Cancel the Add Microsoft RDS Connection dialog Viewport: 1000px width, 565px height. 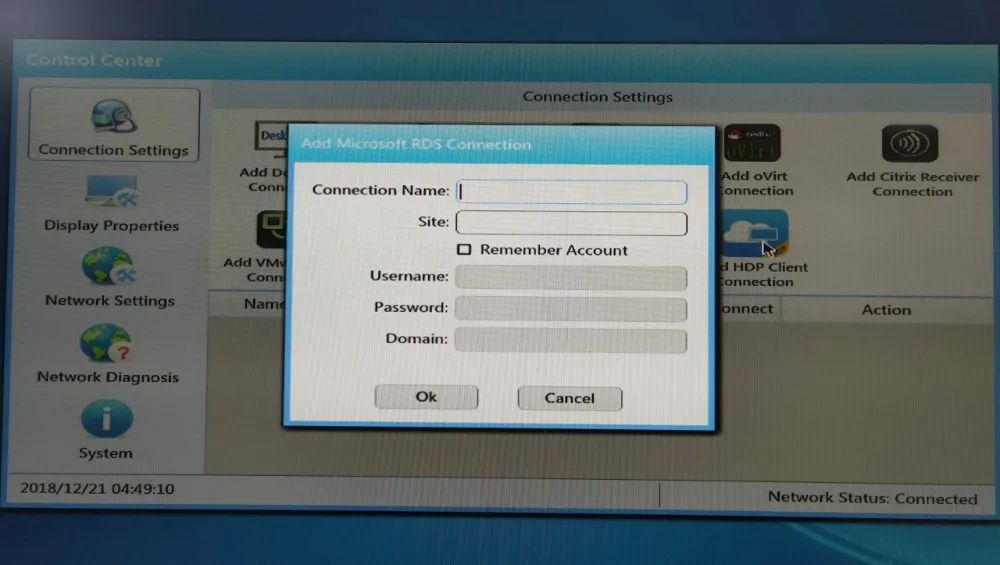570,398
